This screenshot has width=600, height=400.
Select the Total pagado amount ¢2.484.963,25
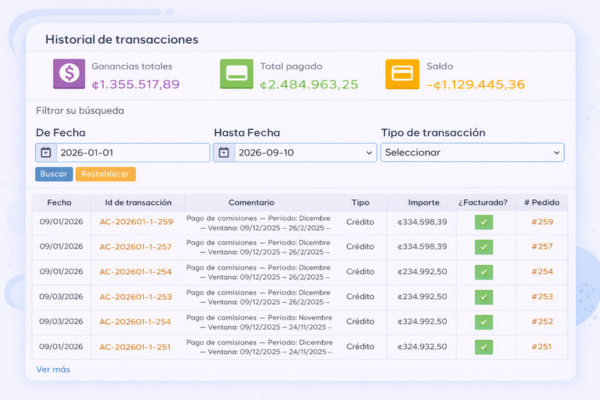(x=309, y=84)
